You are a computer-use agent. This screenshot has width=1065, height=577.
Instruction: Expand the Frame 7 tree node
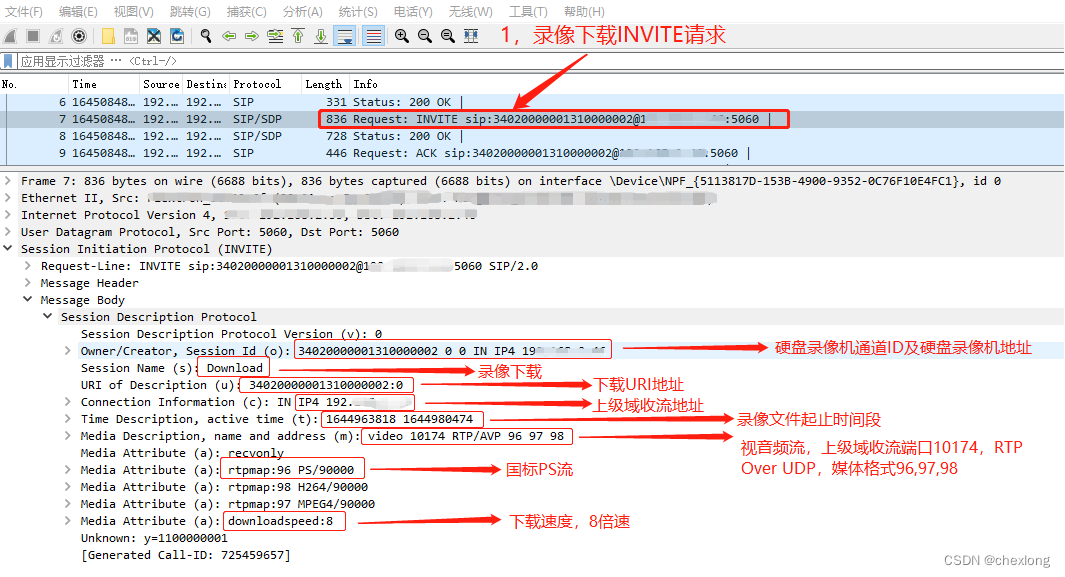(7, 181)
